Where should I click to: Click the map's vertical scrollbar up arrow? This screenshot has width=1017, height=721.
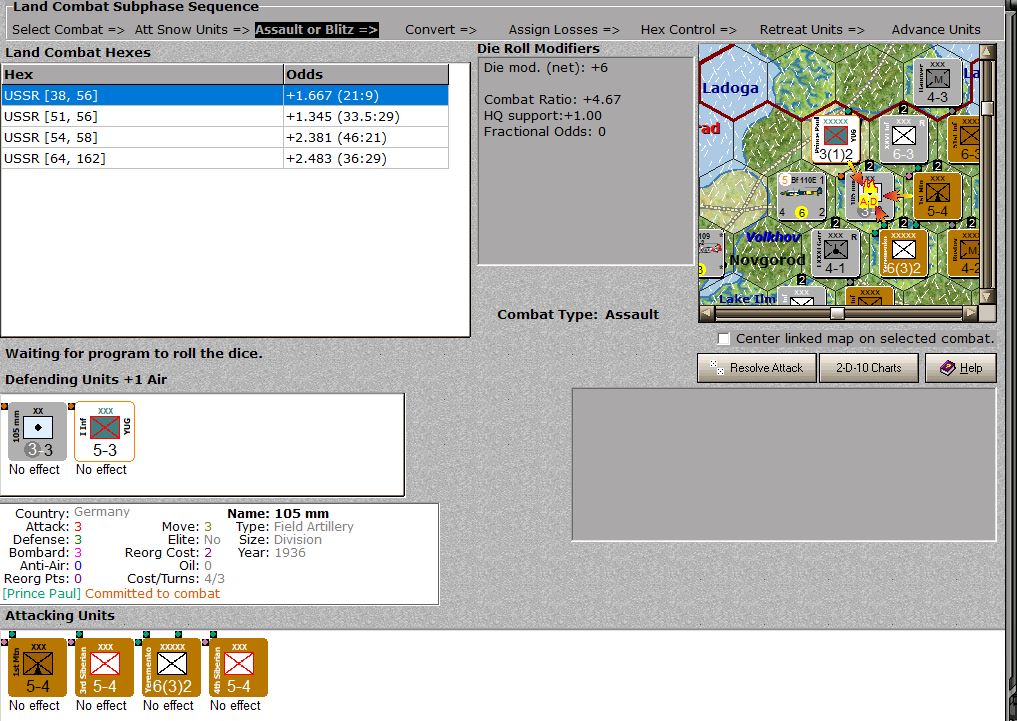pyautogui.click(x=988, y=52)
